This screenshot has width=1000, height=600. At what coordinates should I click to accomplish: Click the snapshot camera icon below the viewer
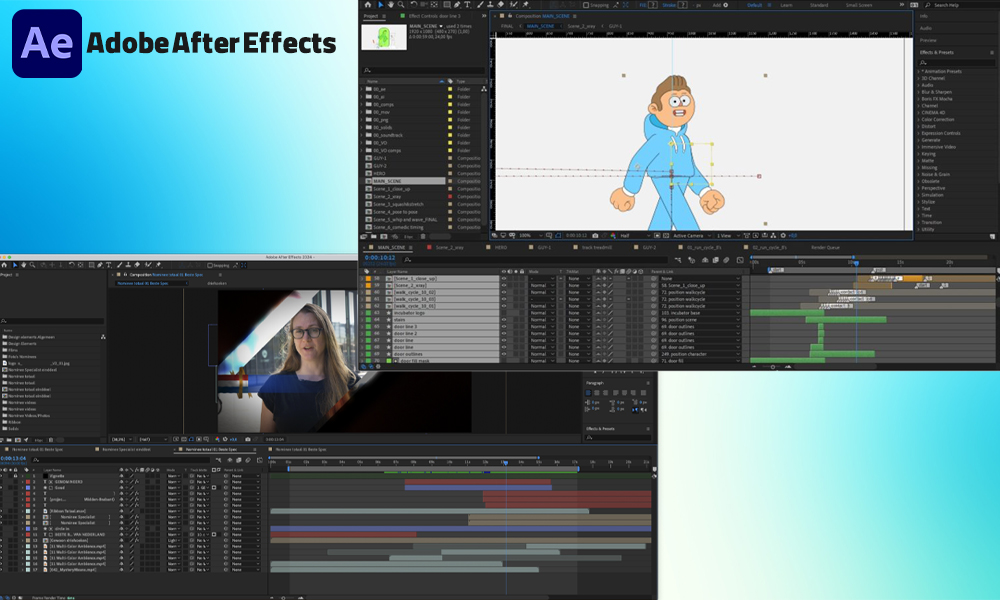[x=595, y=235]
